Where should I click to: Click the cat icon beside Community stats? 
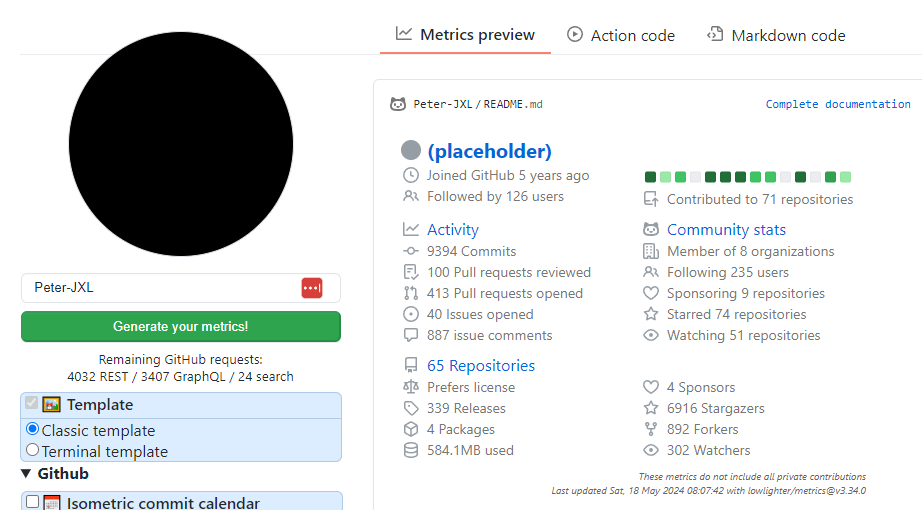pos(651,229)
